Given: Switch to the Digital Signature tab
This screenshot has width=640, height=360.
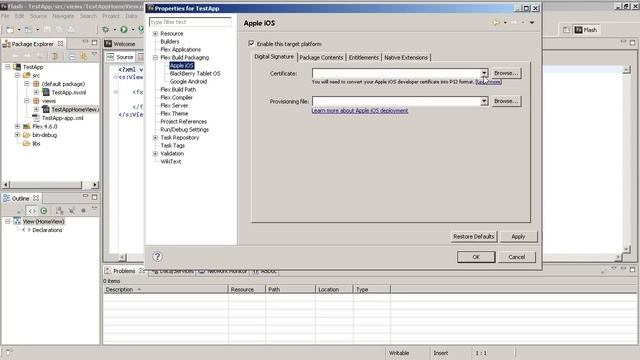Looking at the screenshot, I should [x=274, y=57].
